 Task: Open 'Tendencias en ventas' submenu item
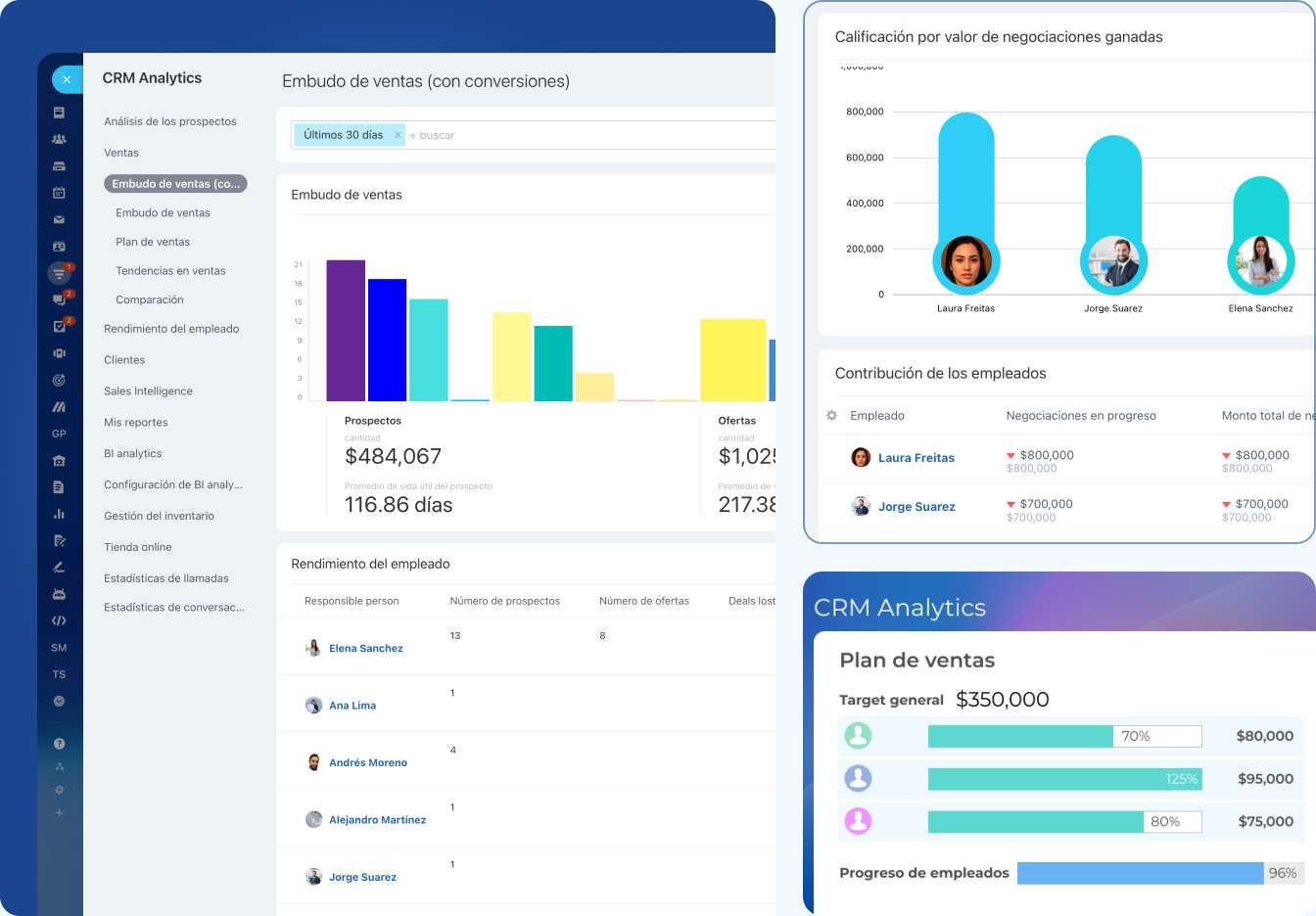[x=170, y=271]
